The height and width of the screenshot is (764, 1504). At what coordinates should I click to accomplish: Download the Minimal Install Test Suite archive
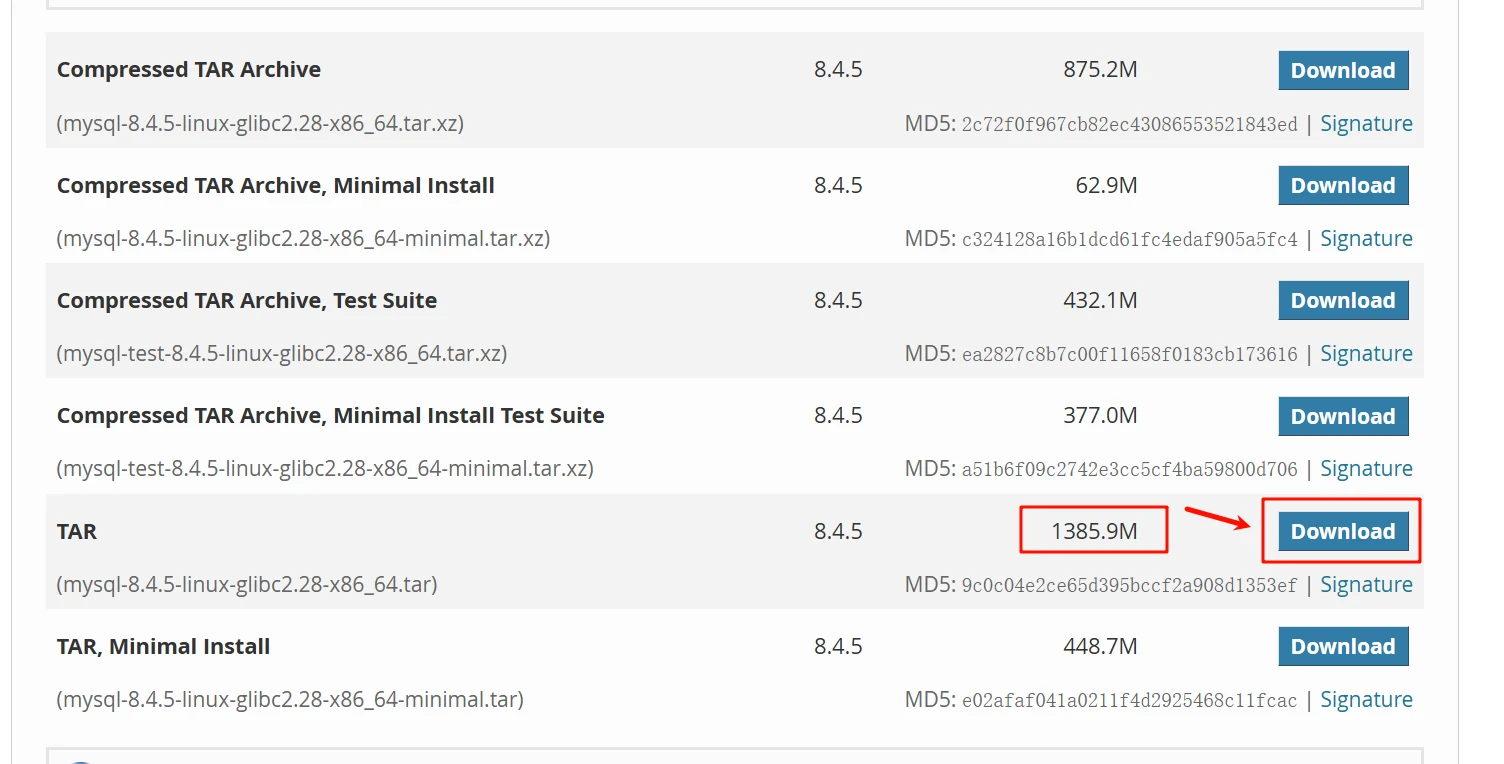(1342, 417)
